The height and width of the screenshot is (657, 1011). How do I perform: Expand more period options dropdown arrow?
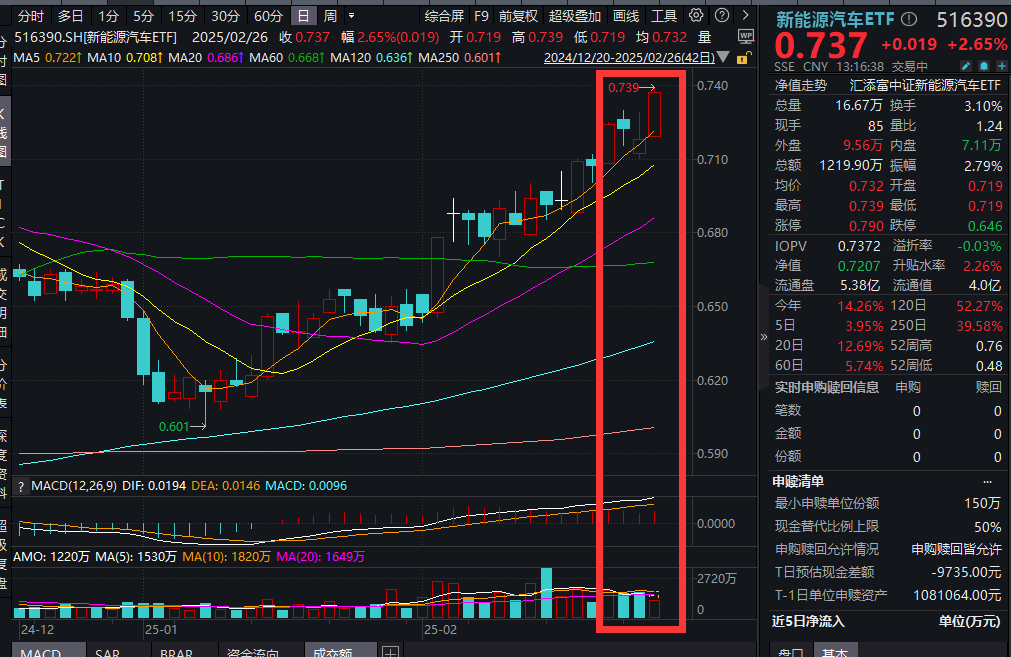click(x=350, y=16)
